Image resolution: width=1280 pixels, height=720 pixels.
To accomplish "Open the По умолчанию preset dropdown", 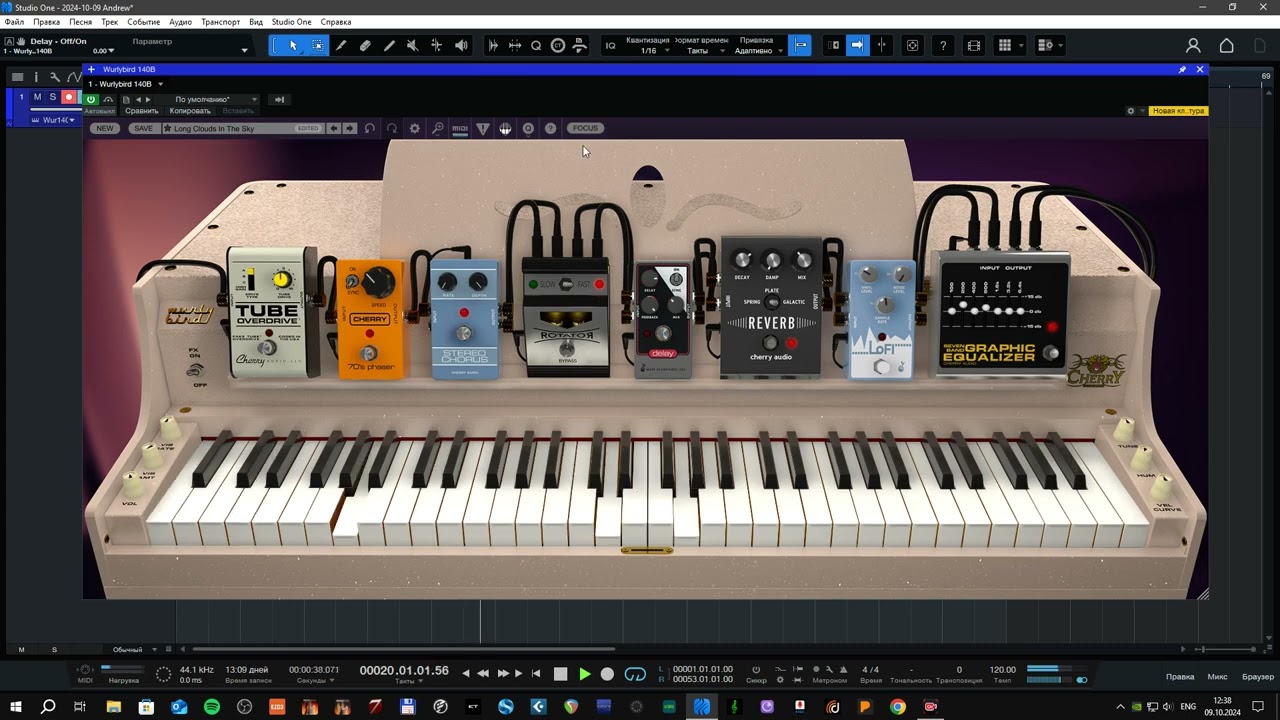I will 216,99.
